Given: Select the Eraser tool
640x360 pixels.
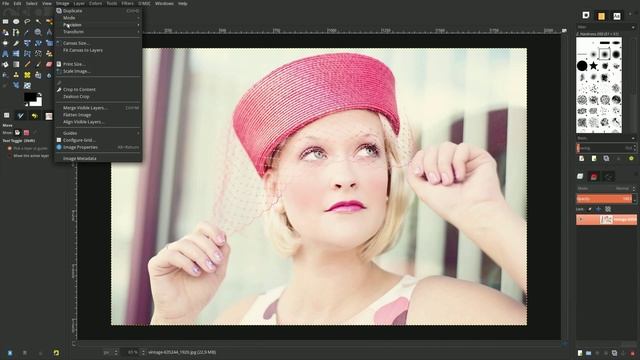Looking at the screenshot, I should point(49,64).
